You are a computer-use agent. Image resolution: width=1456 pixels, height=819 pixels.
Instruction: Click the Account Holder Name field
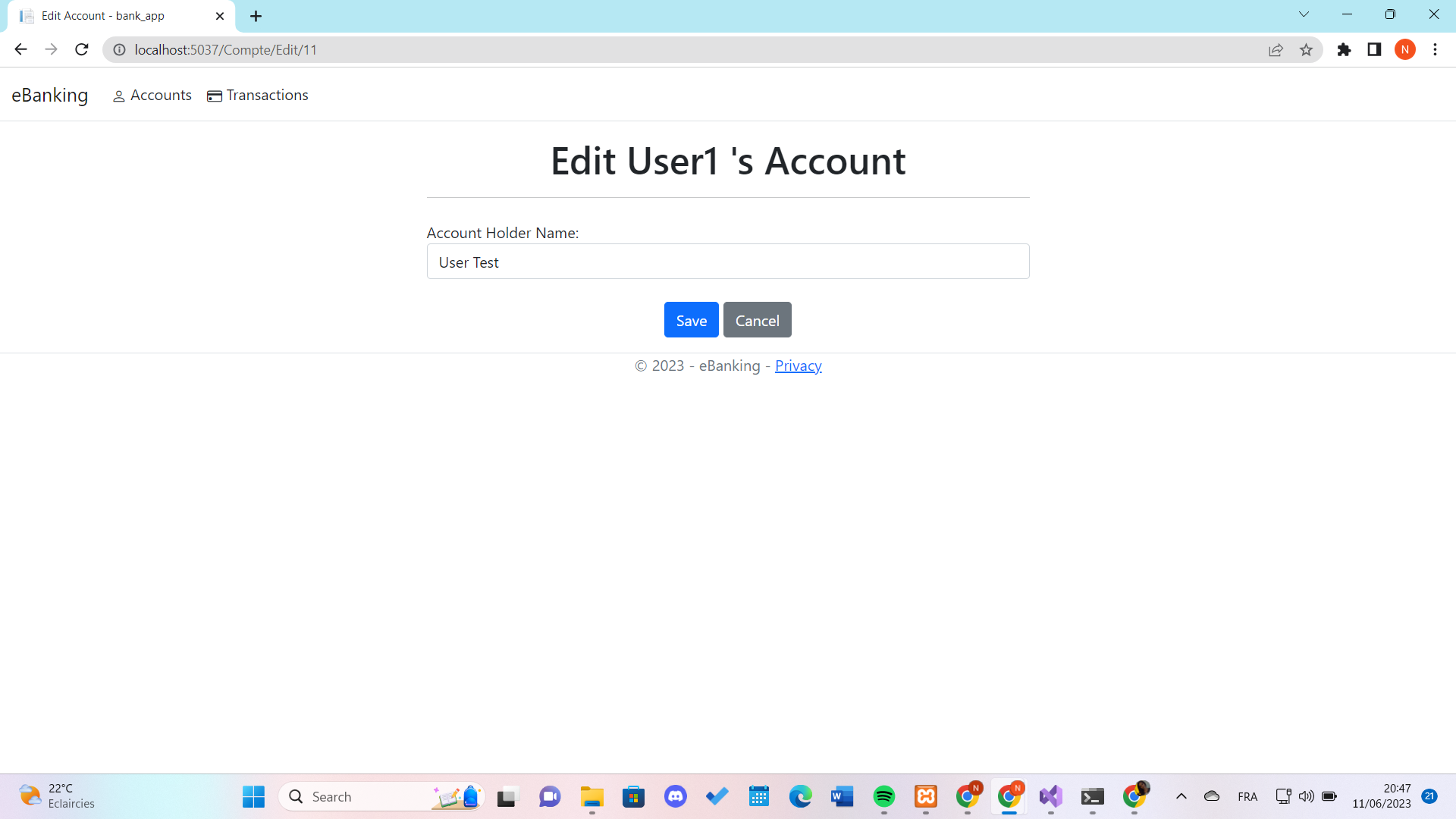(x=728, y=262)
